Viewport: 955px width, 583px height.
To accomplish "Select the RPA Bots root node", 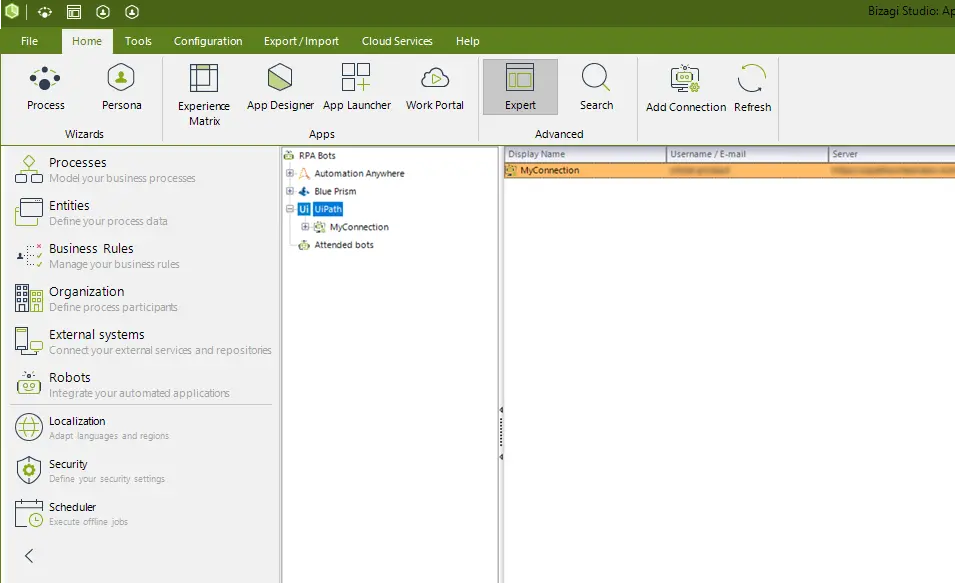I will (x=317, y=155).
